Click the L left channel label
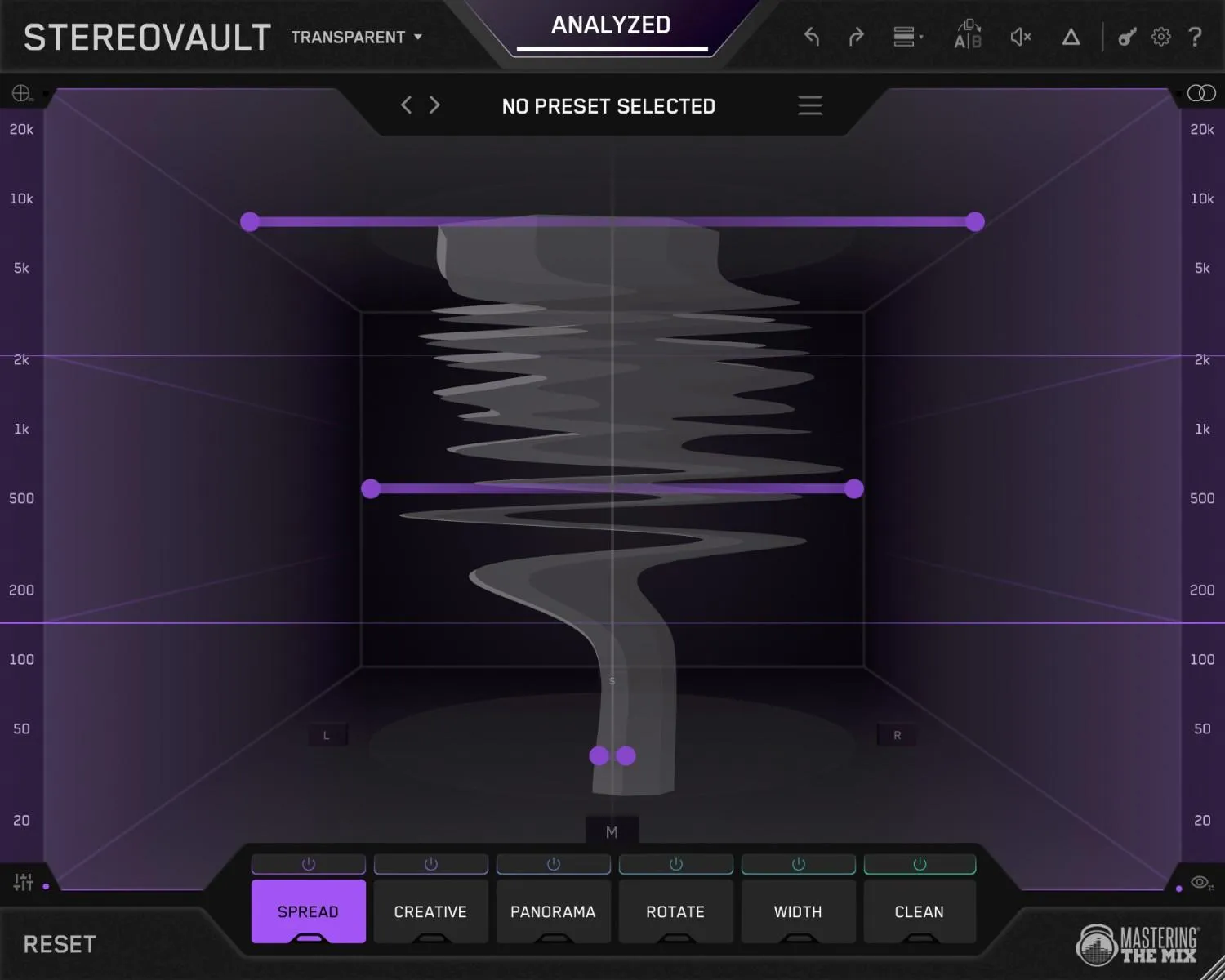This screenshot has height=980, width=1225. (327, 735)
